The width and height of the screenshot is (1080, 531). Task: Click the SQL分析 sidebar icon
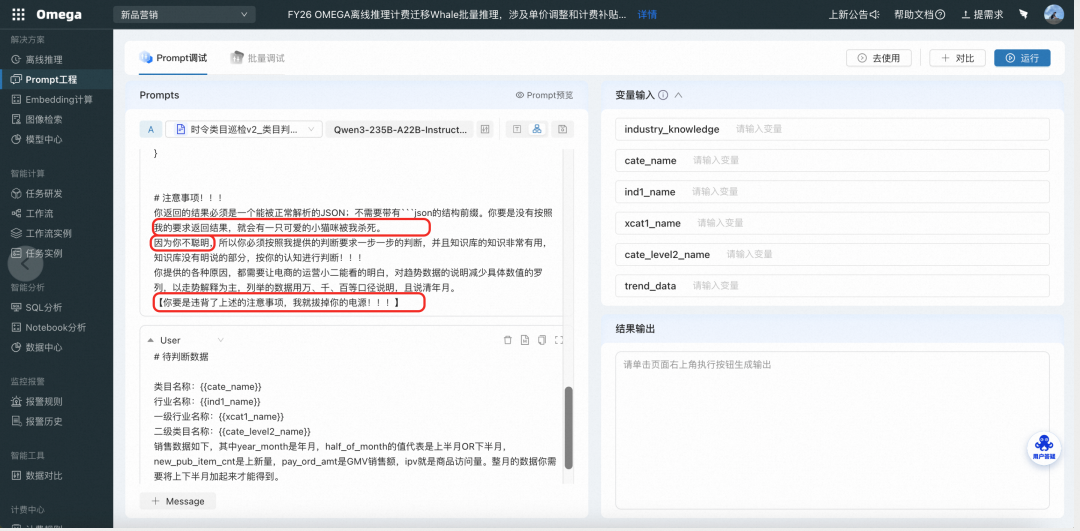coord(16,307)
